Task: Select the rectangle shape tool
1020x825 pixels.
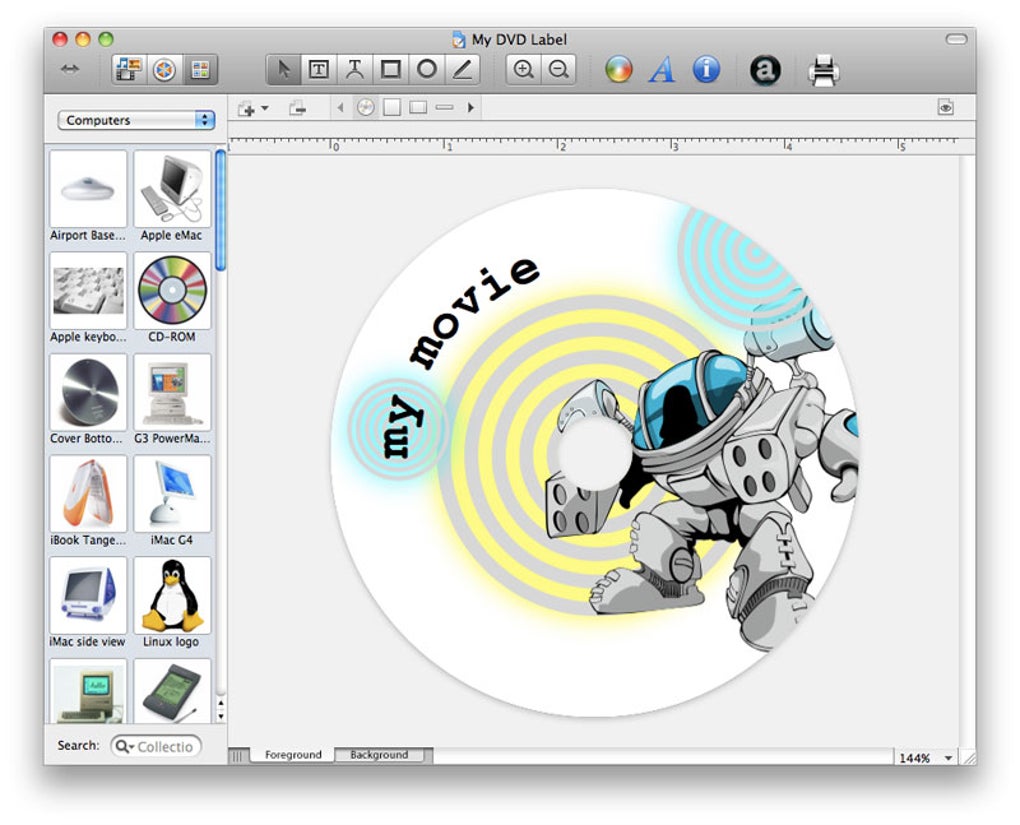Action: [390, 69]
